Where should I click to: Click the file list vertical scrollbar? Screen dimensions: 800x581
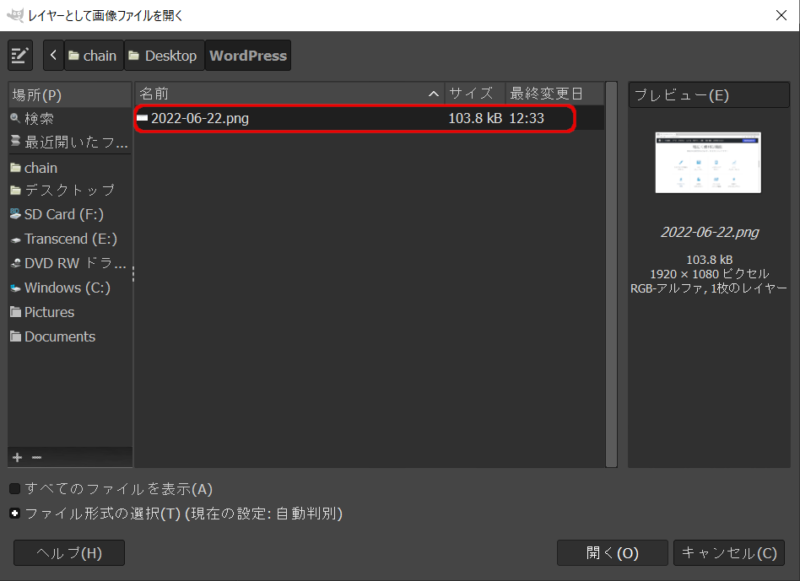pos(611,274)
